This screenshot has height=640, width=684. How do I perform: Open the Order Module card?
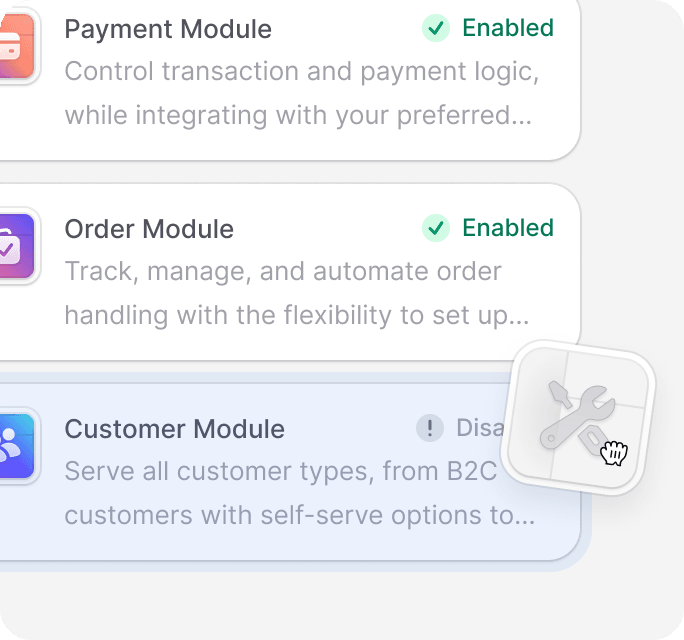pos(290,272)
